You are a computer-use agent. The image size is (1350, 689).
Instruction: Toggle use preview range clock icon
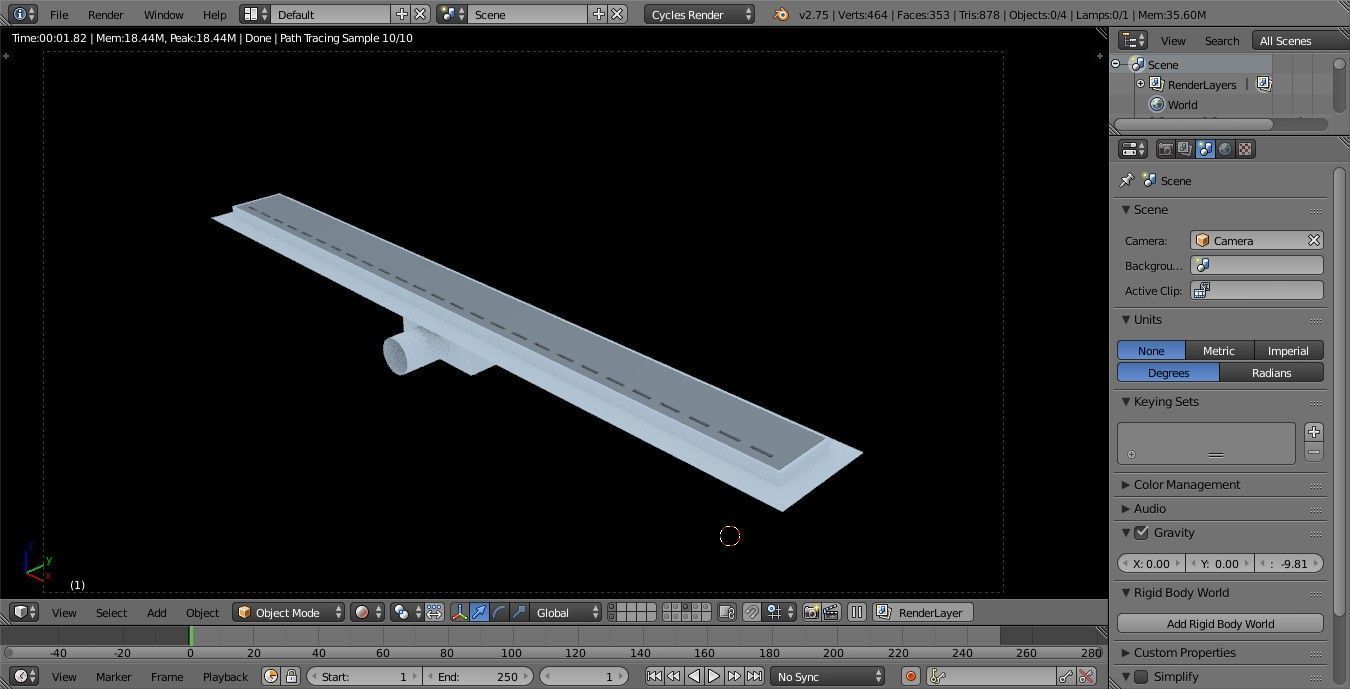[271, 676]
